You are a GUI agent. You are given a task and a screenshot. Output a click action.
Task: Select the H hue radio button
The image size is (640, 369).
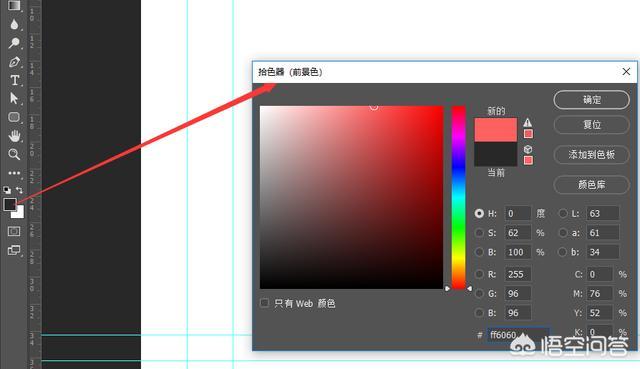click(479, 213)
